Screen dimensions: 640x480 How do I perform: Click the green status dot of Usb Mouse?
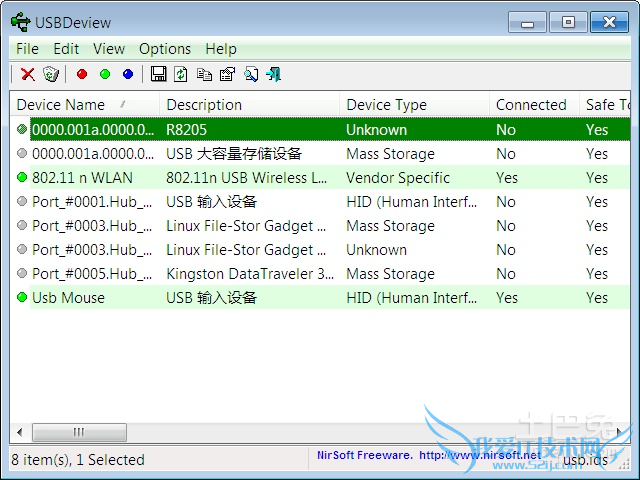22,297
